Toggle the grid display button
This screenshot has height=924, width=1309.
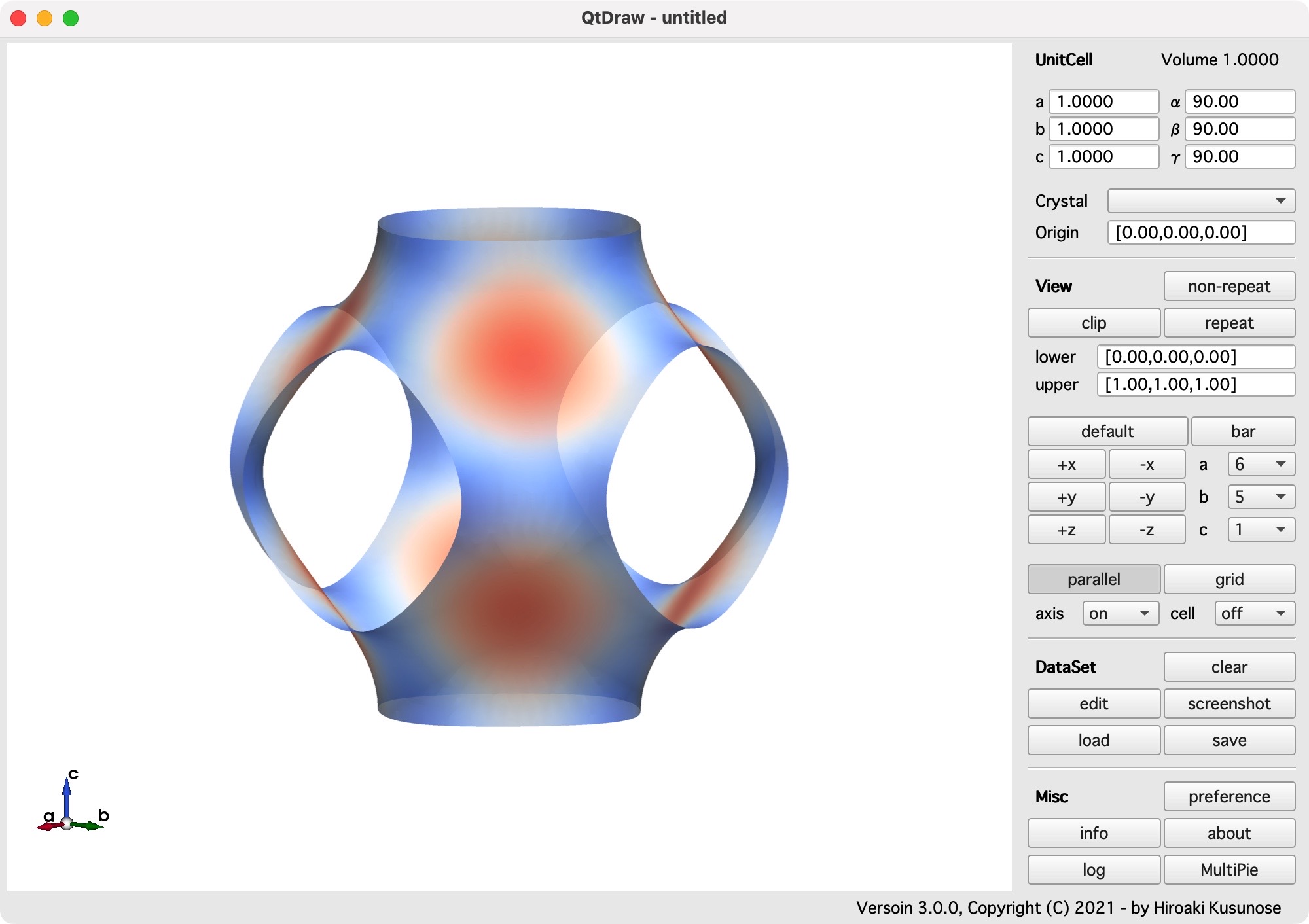[1228, 579]
